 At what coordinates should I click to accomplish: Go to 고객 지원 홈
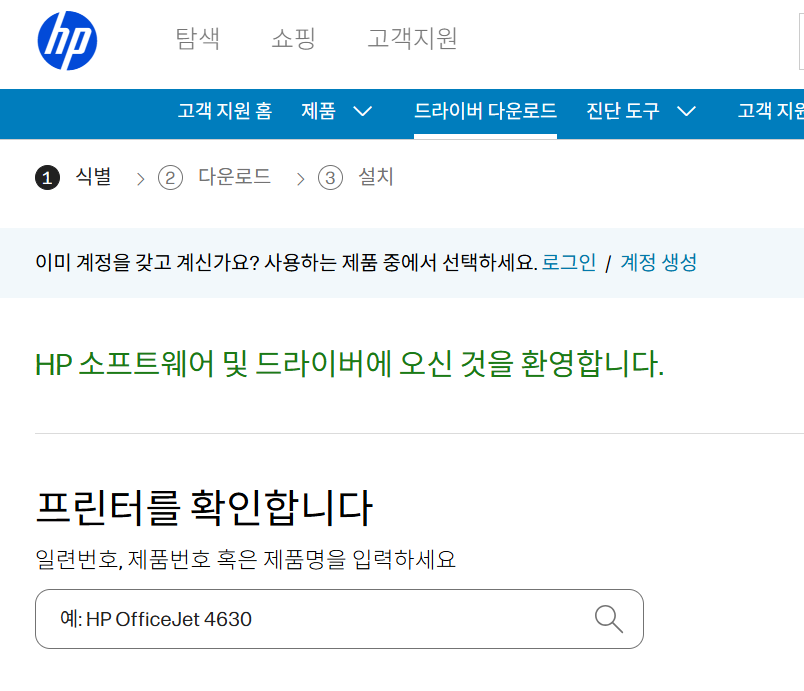[x=225, y=111]
